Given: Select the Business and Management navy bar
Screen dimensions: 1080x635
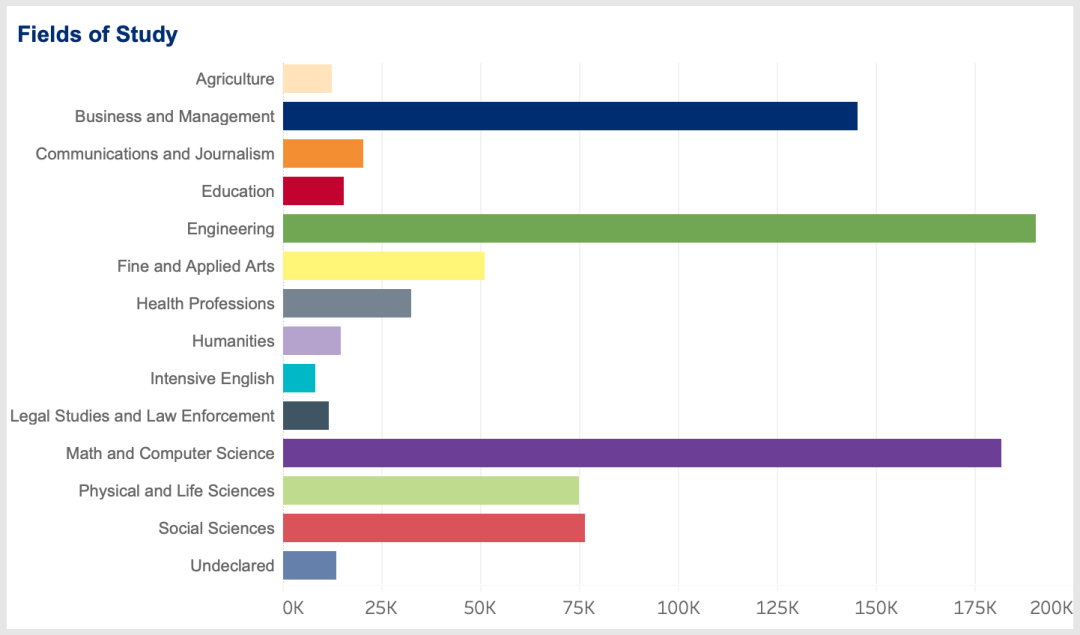Looking at the screenshot, I should click(x=570, y=116).
